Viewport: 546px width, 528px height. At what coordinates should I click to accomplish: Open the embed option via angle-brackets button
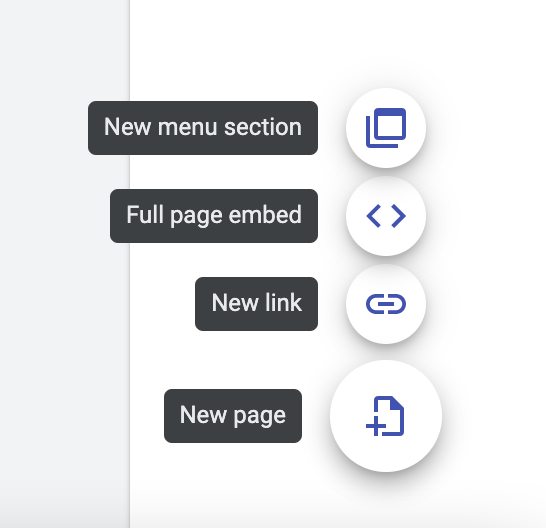(x=386, y=216)
